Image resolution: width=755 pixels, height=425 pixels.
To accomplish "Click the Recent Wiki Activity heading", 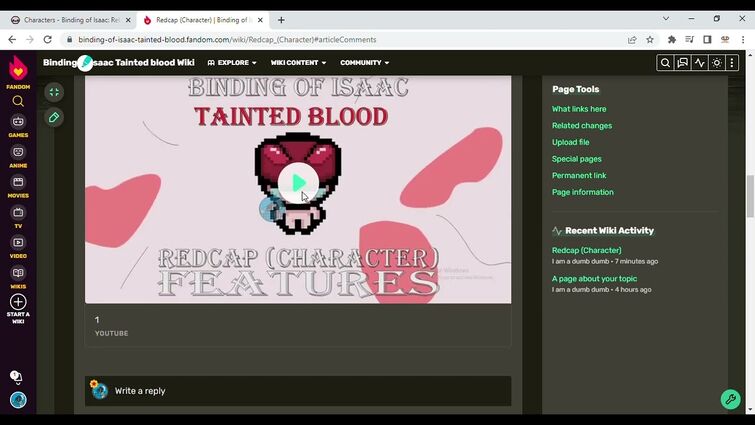I will pos(609,231).
